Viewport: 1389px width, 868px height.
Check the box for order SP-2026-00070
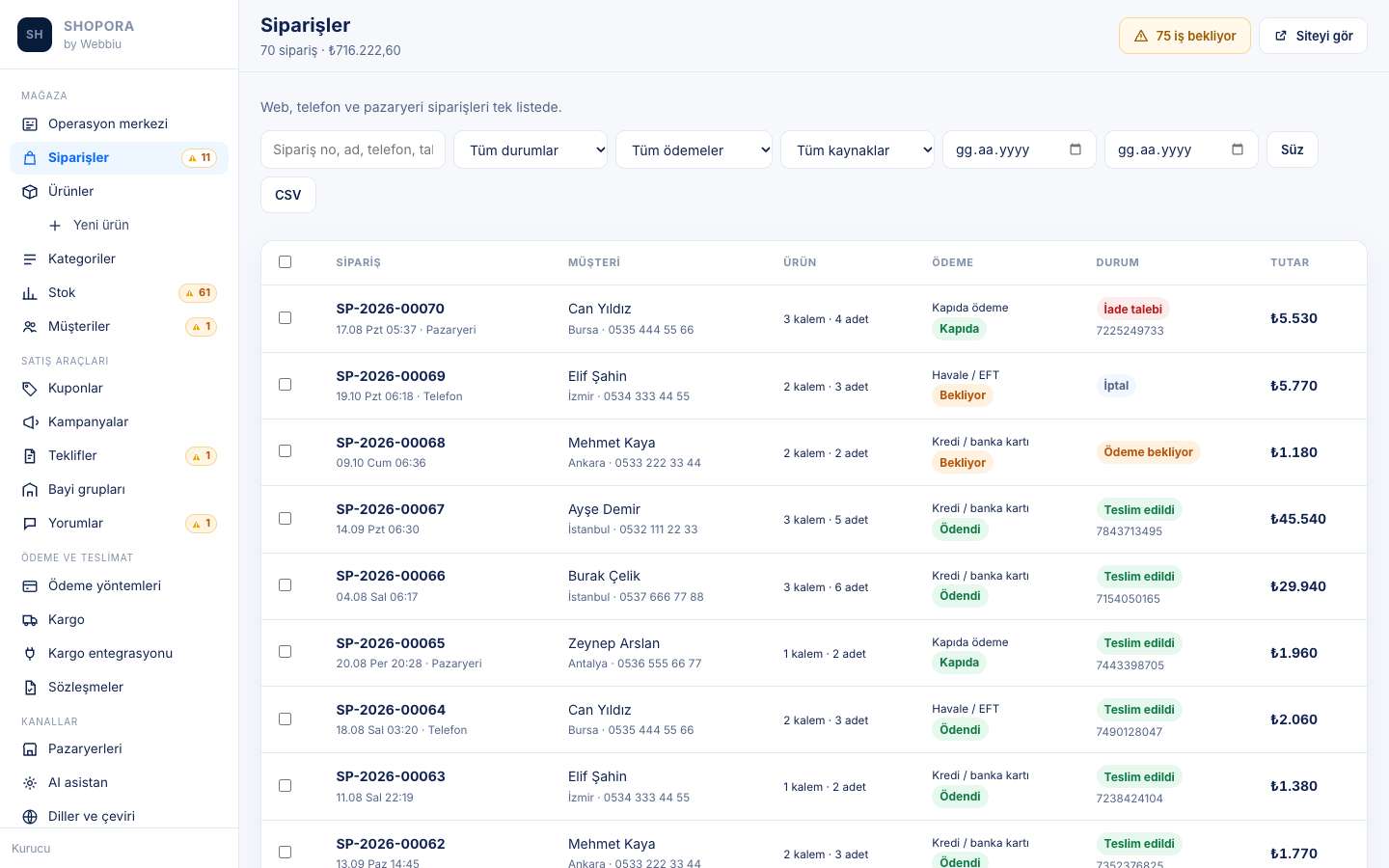[x=285, y=318]
